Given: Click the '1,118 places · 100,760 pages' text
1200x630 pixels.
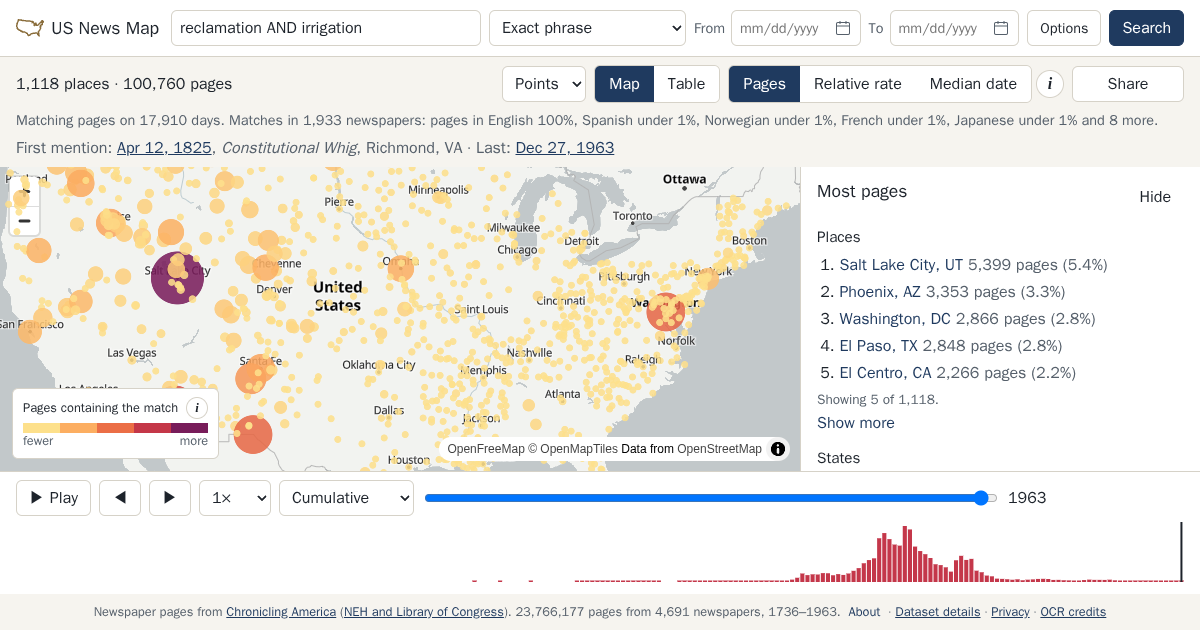Looking at the screenshot, I should [x=124, y=84].
